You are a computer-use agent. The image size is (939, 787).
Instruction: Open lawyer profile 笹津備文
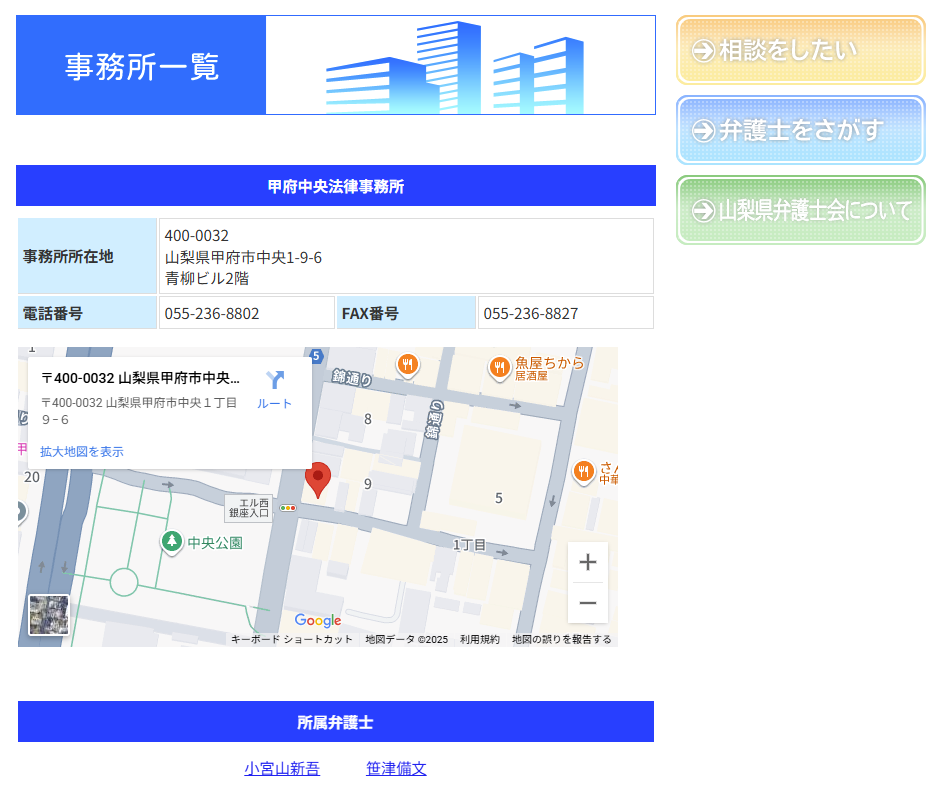[396, 769]
